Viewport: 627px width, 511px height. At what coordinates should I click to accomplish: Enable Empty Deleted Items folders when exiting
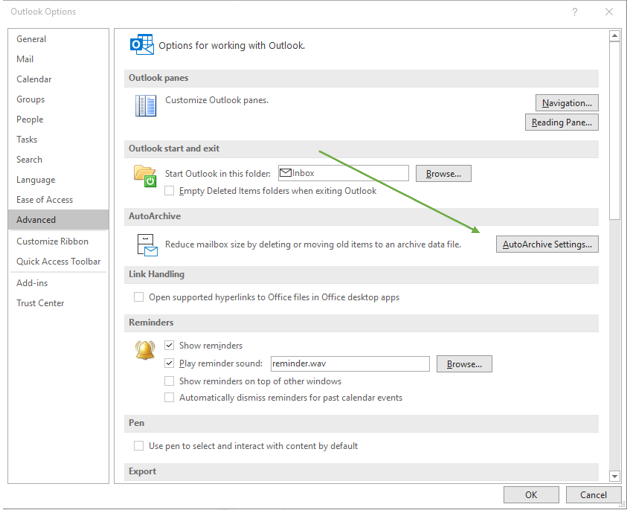169,191
